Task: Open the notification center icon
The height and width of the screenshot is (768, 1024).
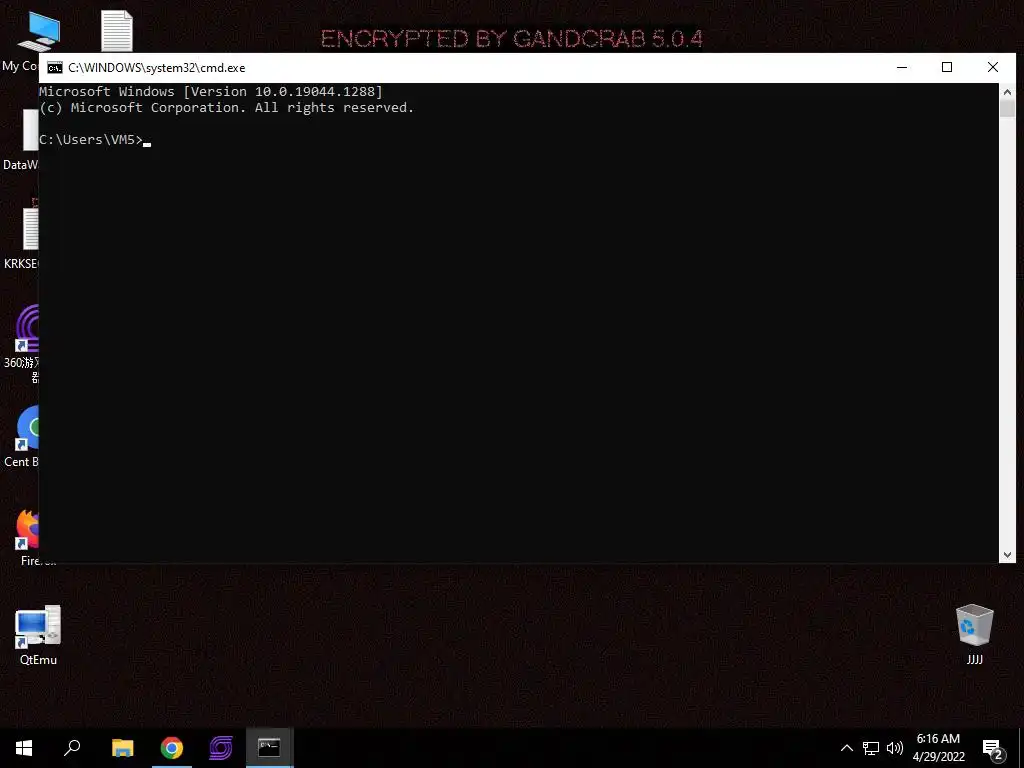Action: coord(993,748)
